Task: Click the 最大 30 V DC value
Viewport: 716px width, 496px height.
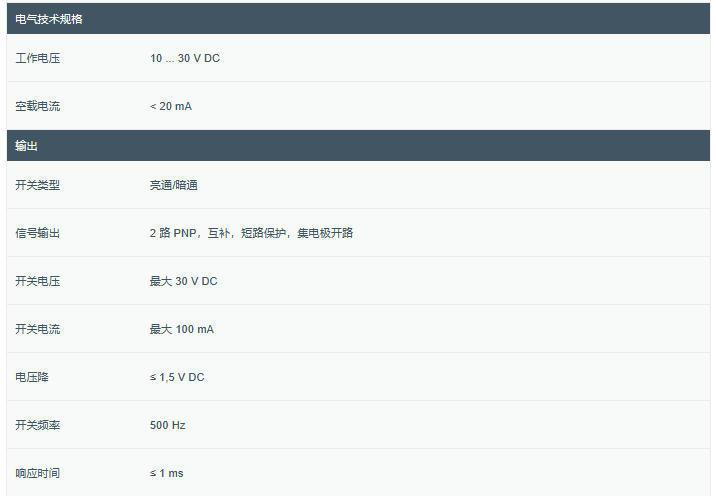Action: tap(183, 281)
